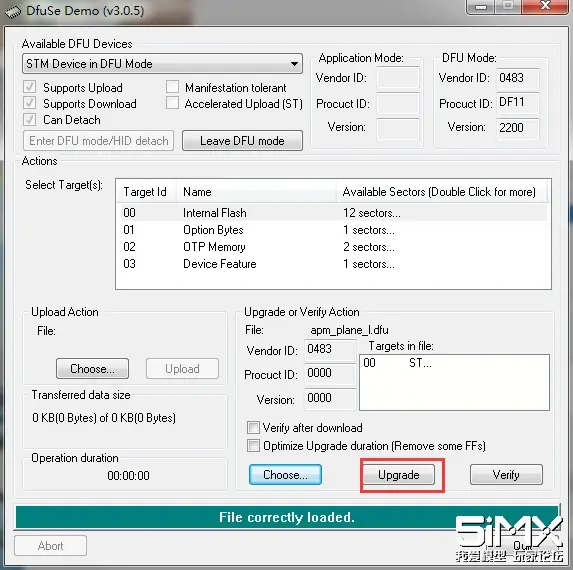573x570 pixels.
Task: Close the DfuSe Demo window
Action: [x=545, y=7]
